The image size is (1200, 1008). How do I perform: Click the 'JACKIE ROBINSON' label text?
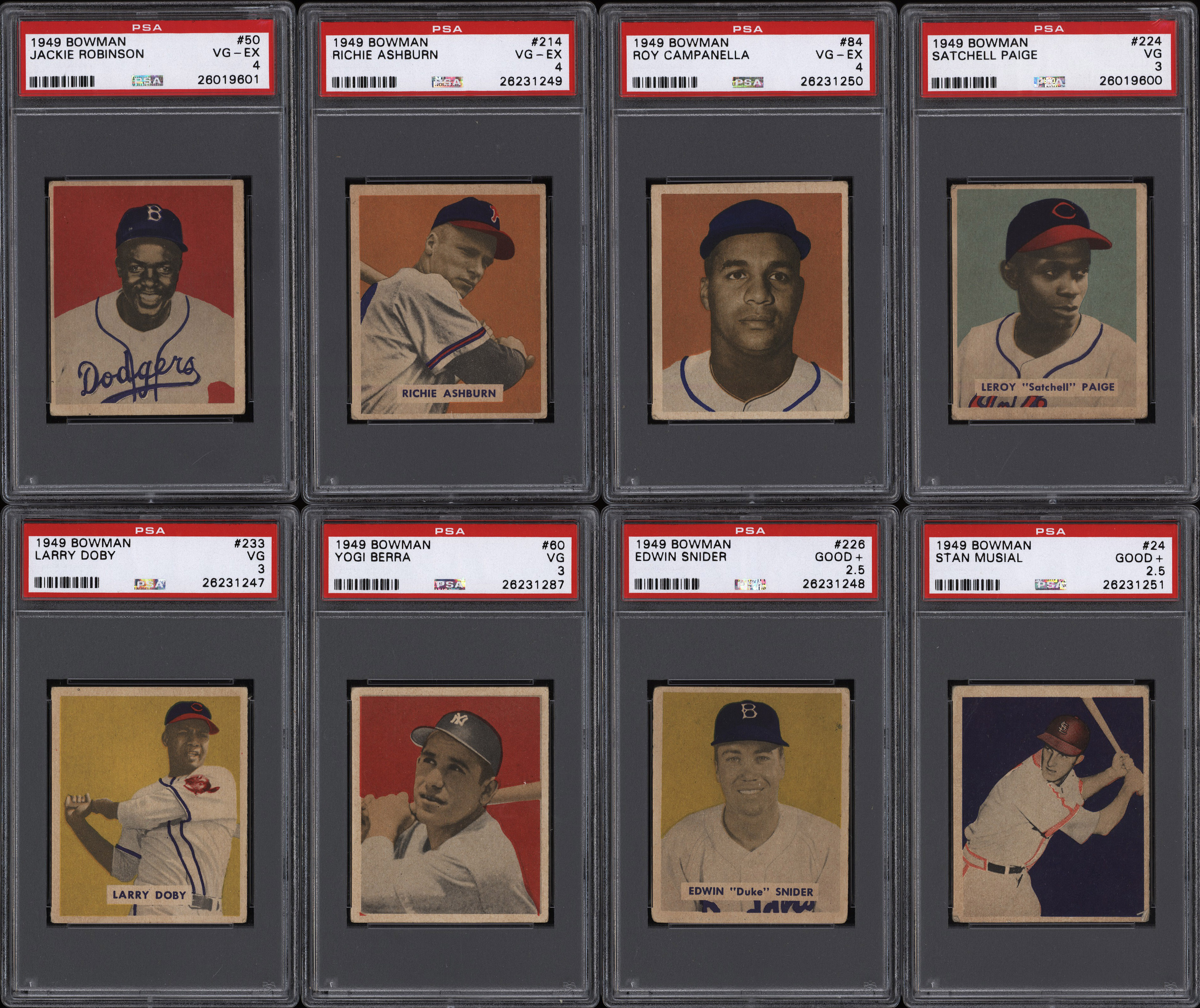[87, 54]
